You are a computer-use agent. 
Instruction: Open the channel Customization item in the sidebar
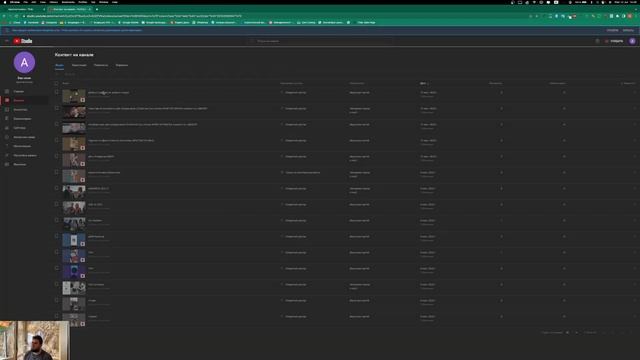(24, 156)
